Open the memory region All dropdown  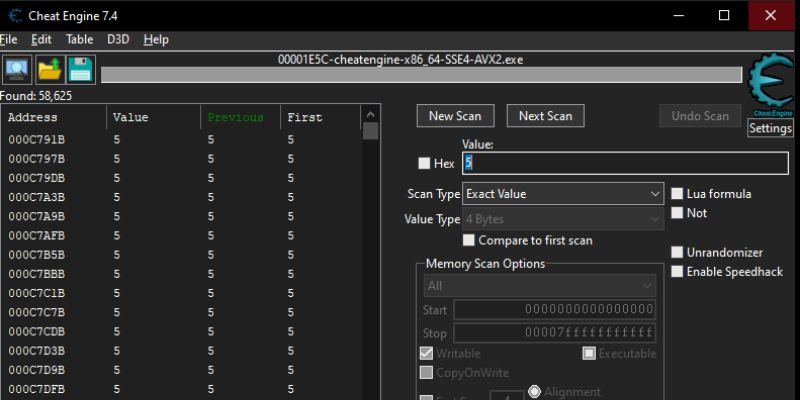coord(539,286)
